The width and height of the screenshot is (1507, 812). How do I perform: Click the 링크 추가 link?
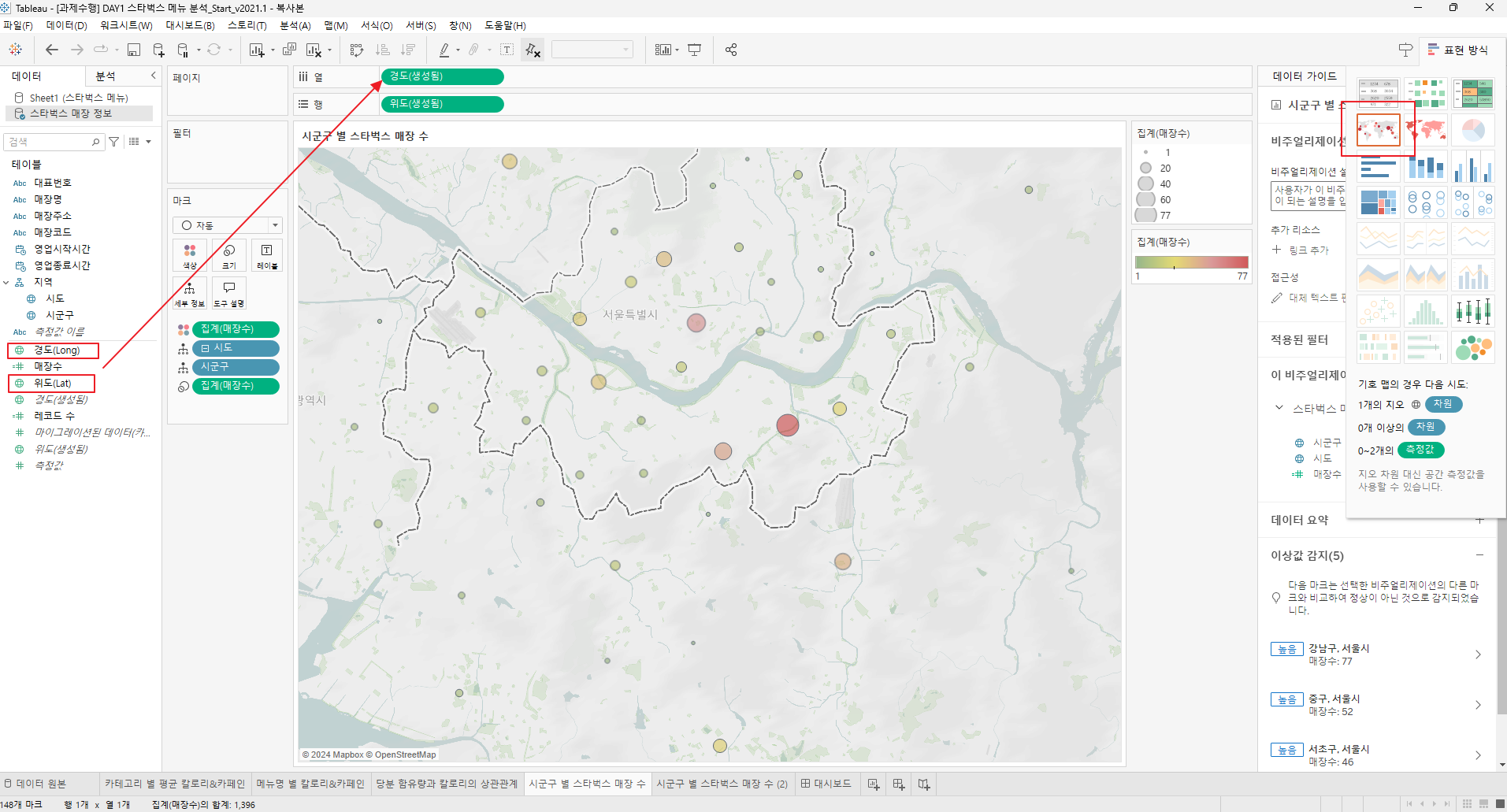click(1308, 250)
